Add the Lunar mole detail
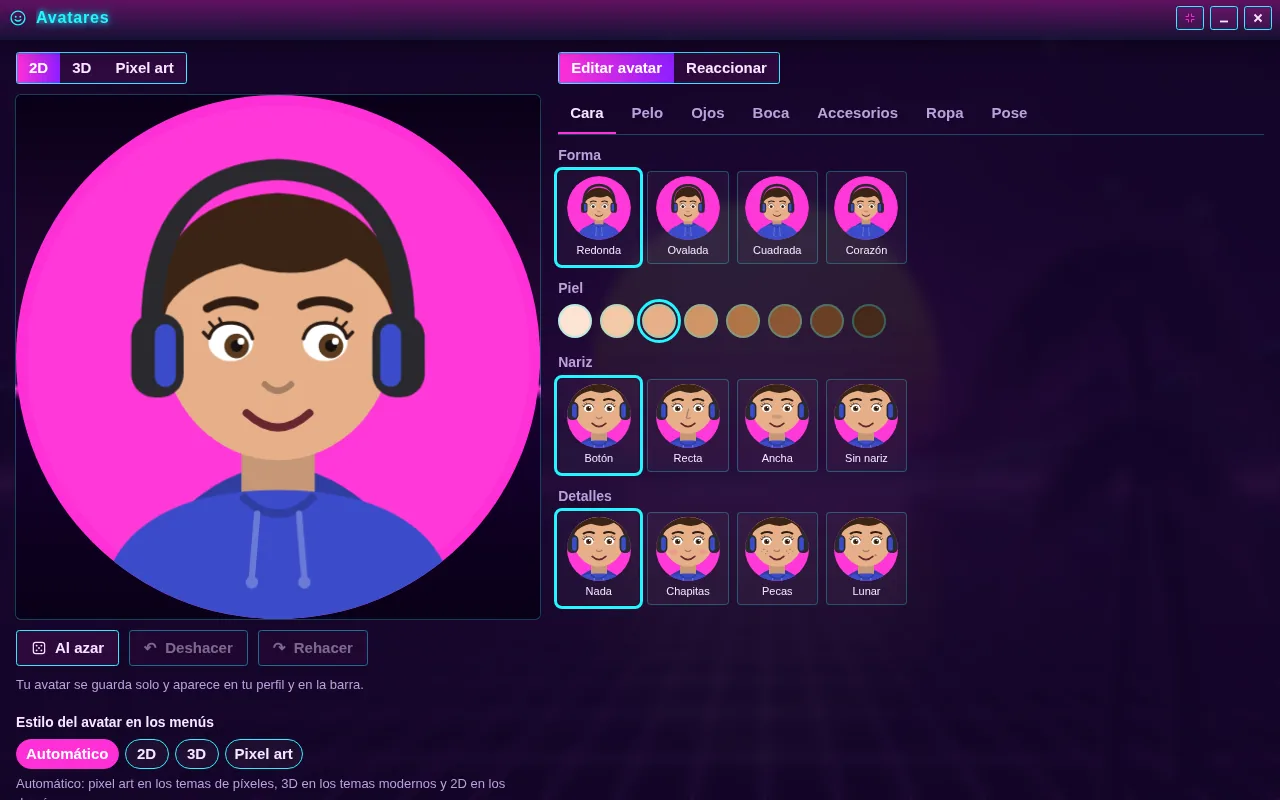1280x800 pixels. (x=866, y=558)
